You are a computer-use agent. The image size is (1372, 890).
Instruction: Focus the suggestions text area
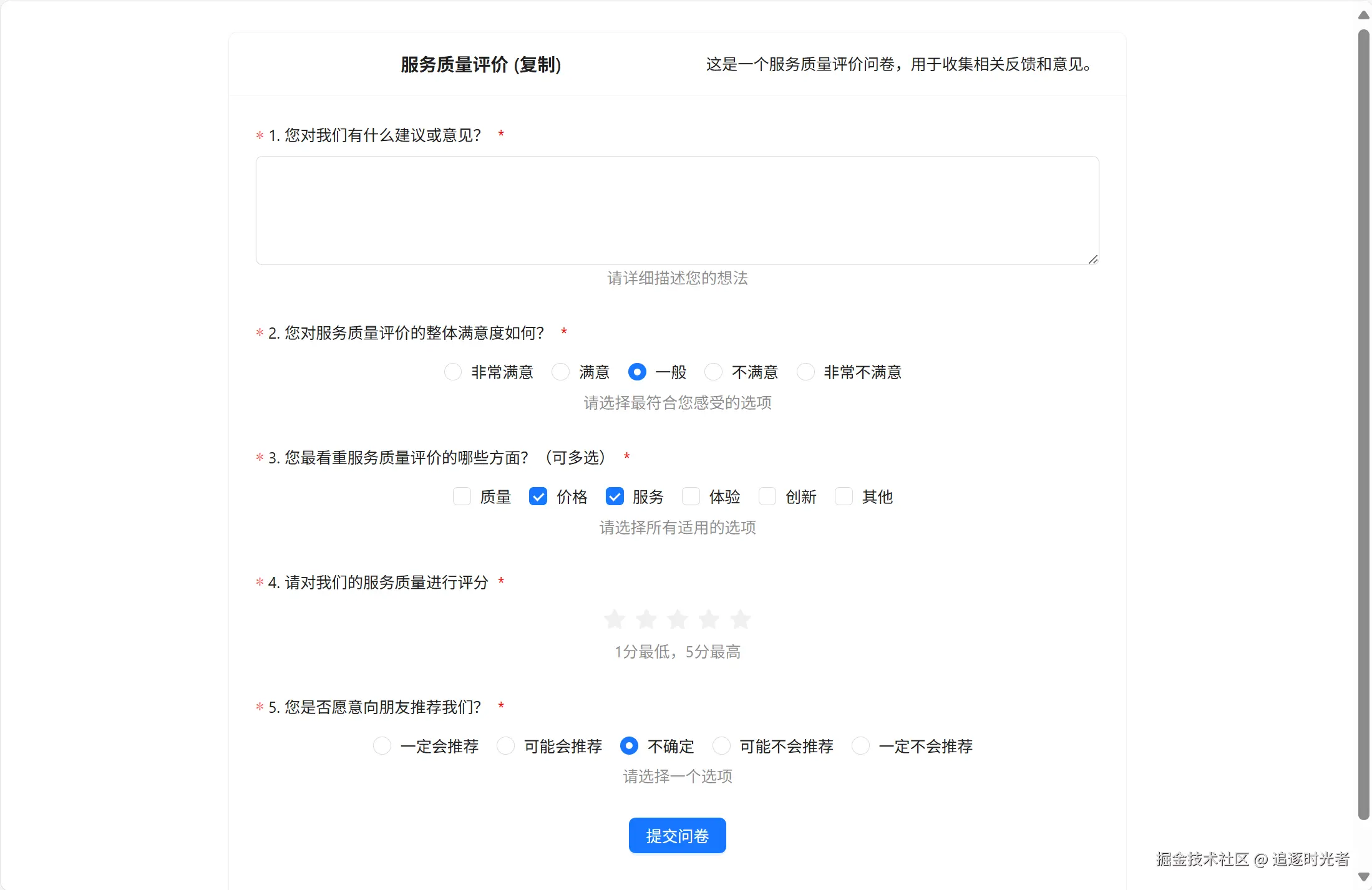tap(678, 210)
